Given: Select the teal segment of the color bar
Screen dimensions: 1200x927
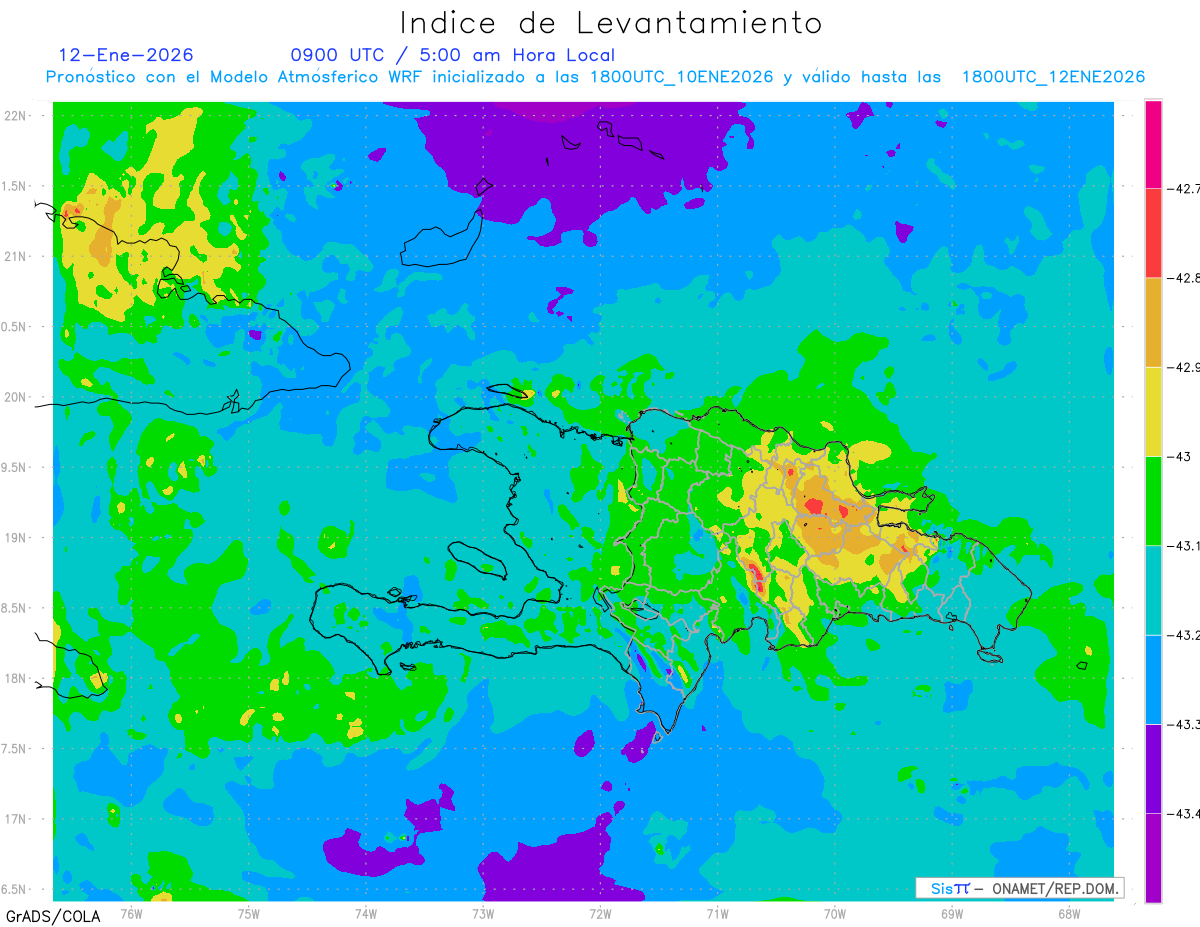Looking at the screenshot, I should click(1153, 590).
